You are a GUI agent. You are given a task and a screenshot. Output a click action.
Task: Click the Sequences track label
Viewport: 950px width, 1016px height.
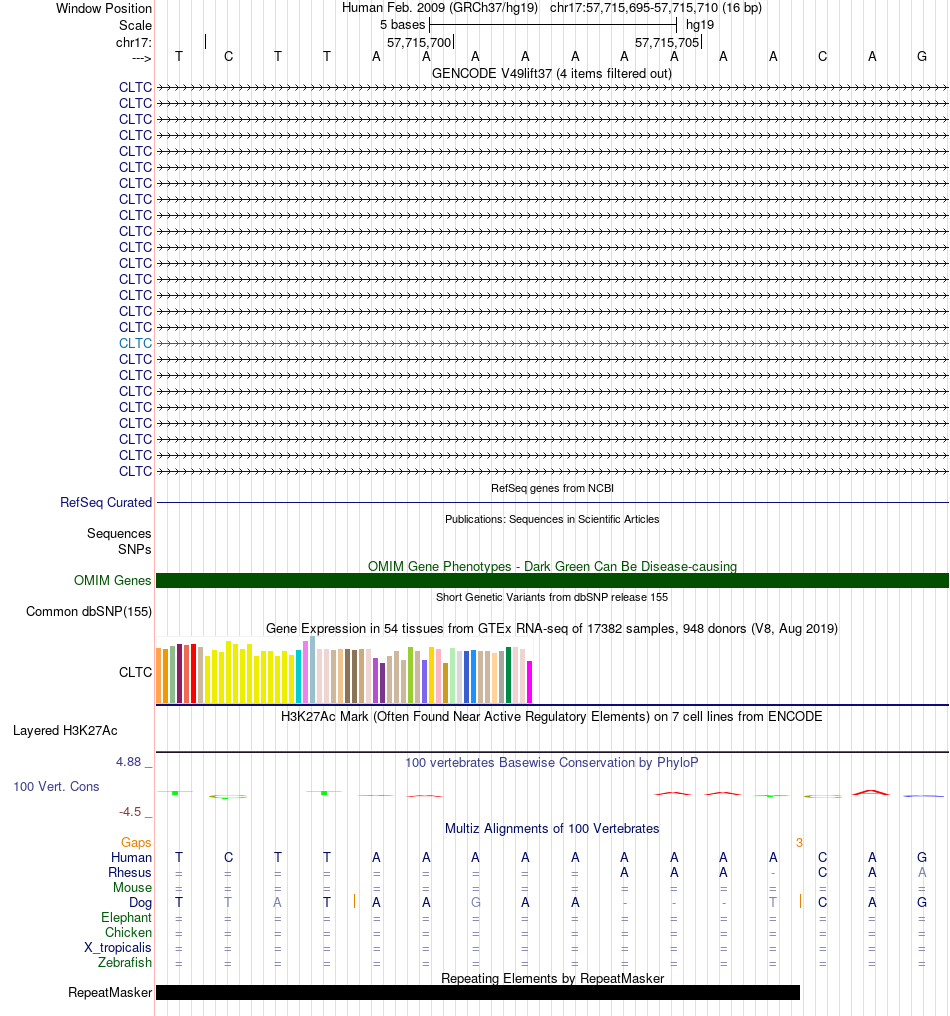coord(119,533)
